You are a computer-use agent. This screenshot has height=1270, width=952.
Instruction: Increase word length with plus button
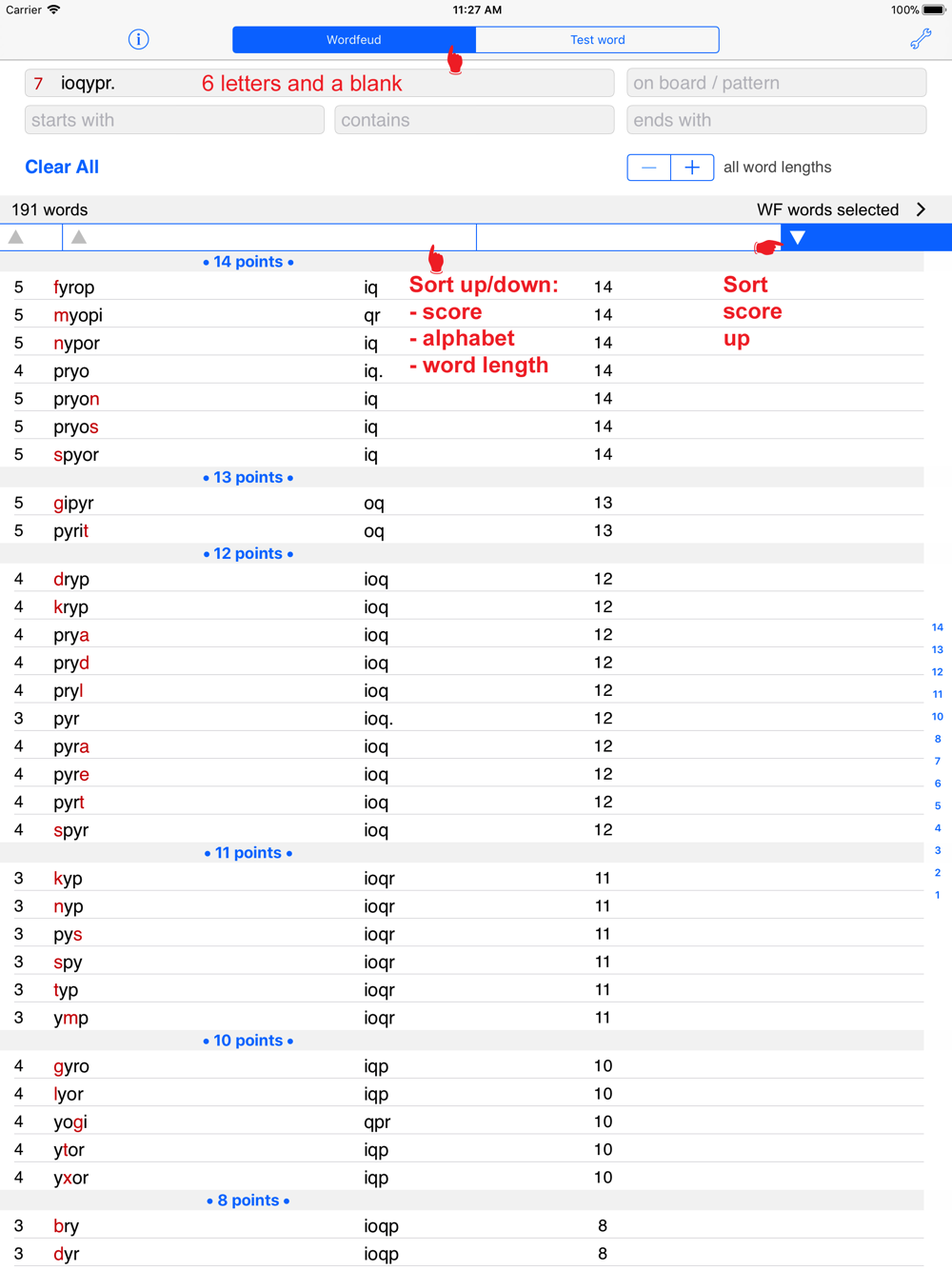point(692,168)
